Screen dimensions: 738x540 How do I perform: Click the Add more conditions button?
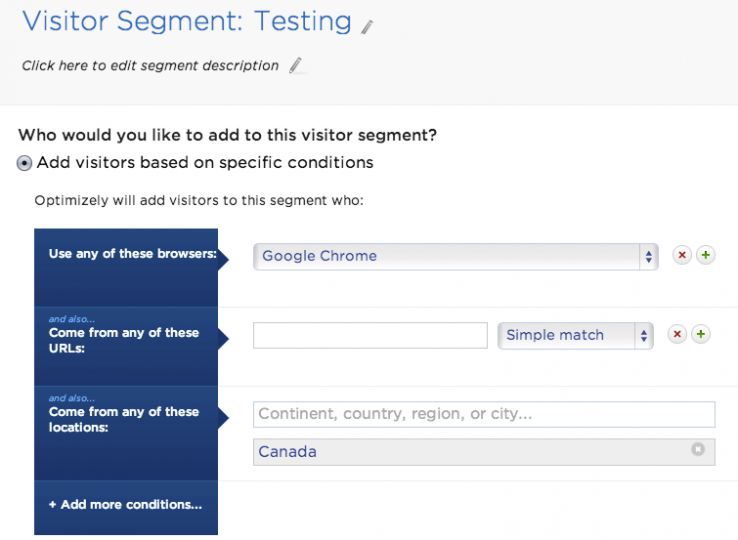click(x=125, y=505)
